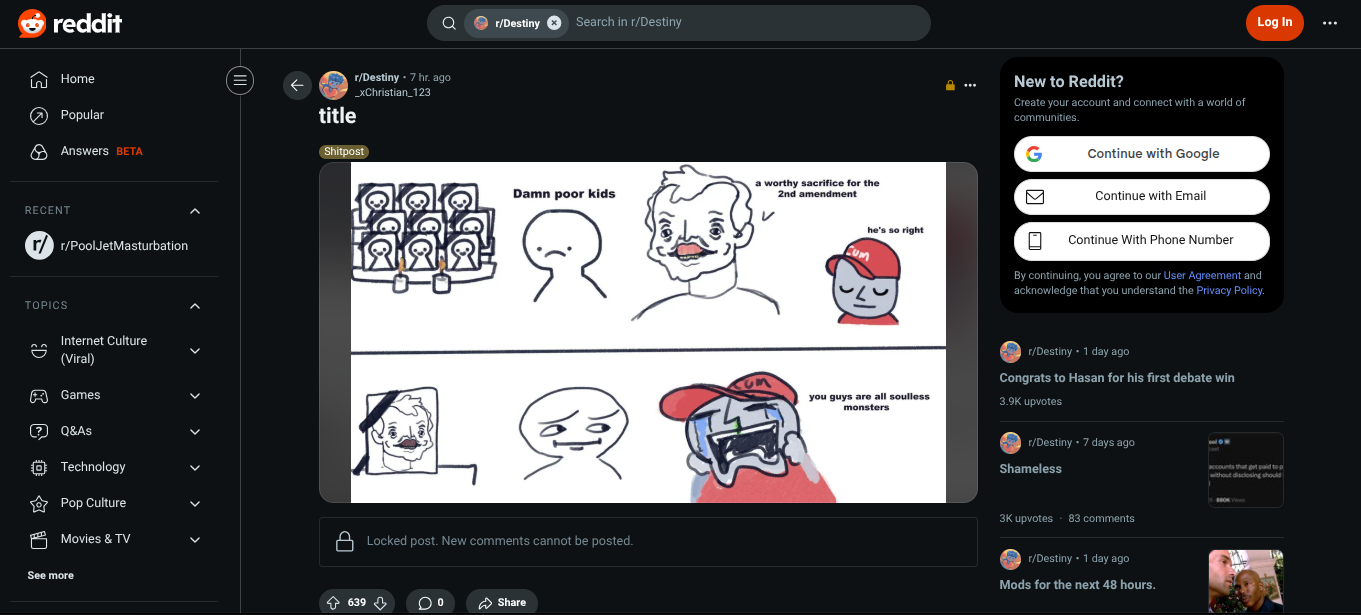
Task: Open the post's three-dot options menu
Action: click(x=970, y=85)
